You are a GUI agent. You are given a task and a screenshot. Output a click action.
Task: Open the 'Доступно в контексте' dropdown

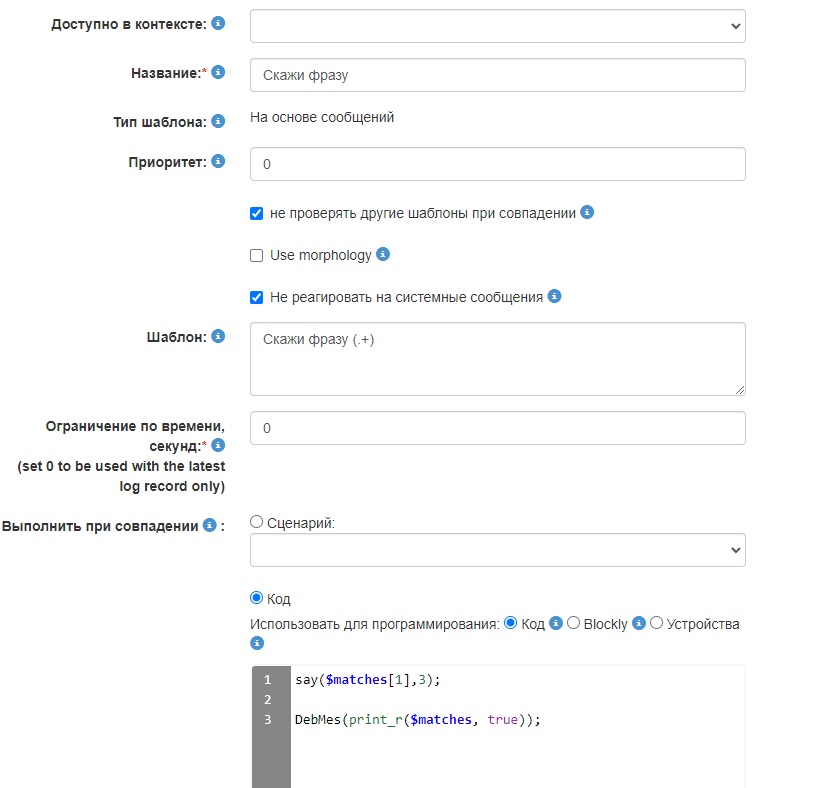pyautogui.click(x=497, y=26)
